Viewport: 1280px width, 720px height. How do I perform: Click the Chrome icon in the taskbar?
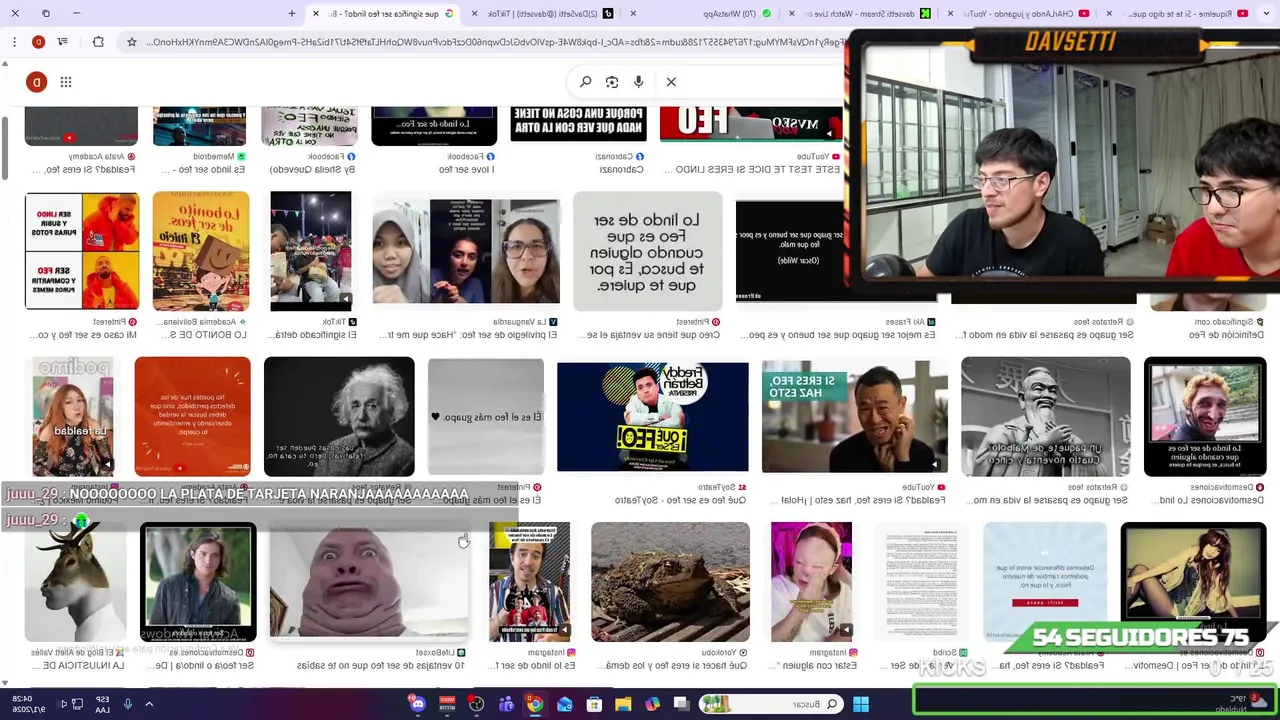(535, 704)
